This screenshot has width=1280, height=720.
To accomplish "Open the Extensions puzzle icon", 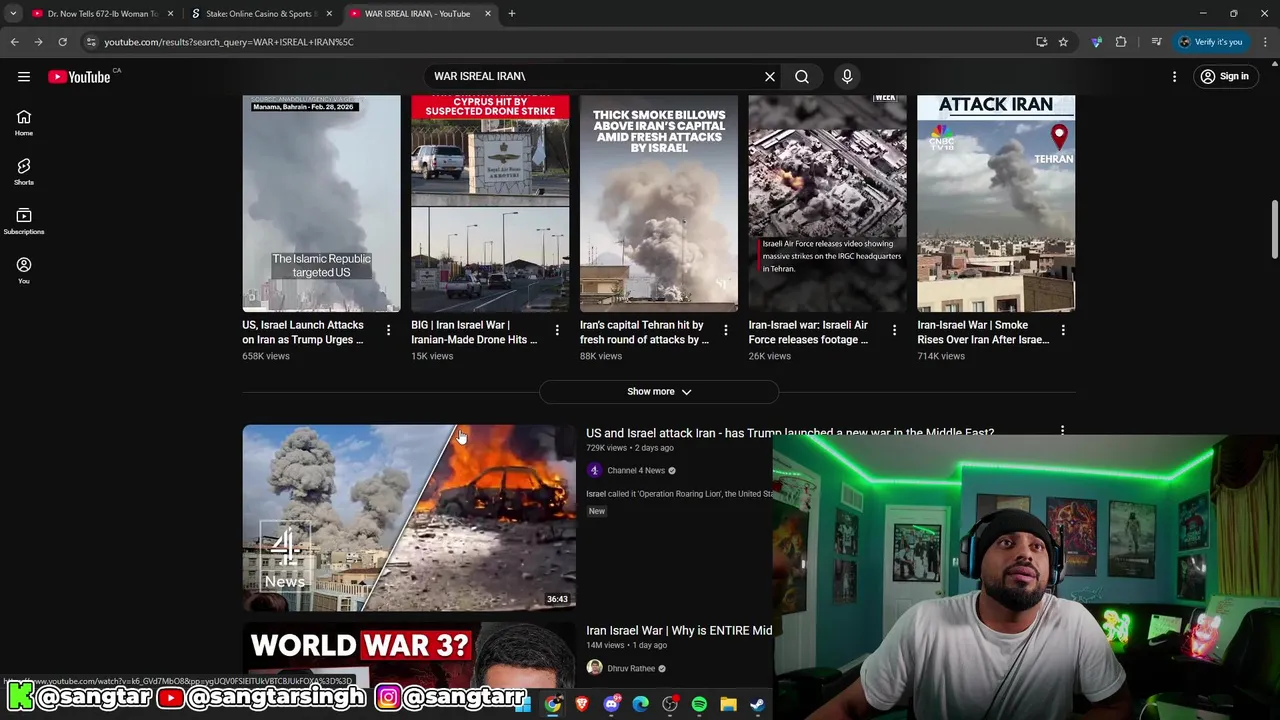I will point(1121,42).
